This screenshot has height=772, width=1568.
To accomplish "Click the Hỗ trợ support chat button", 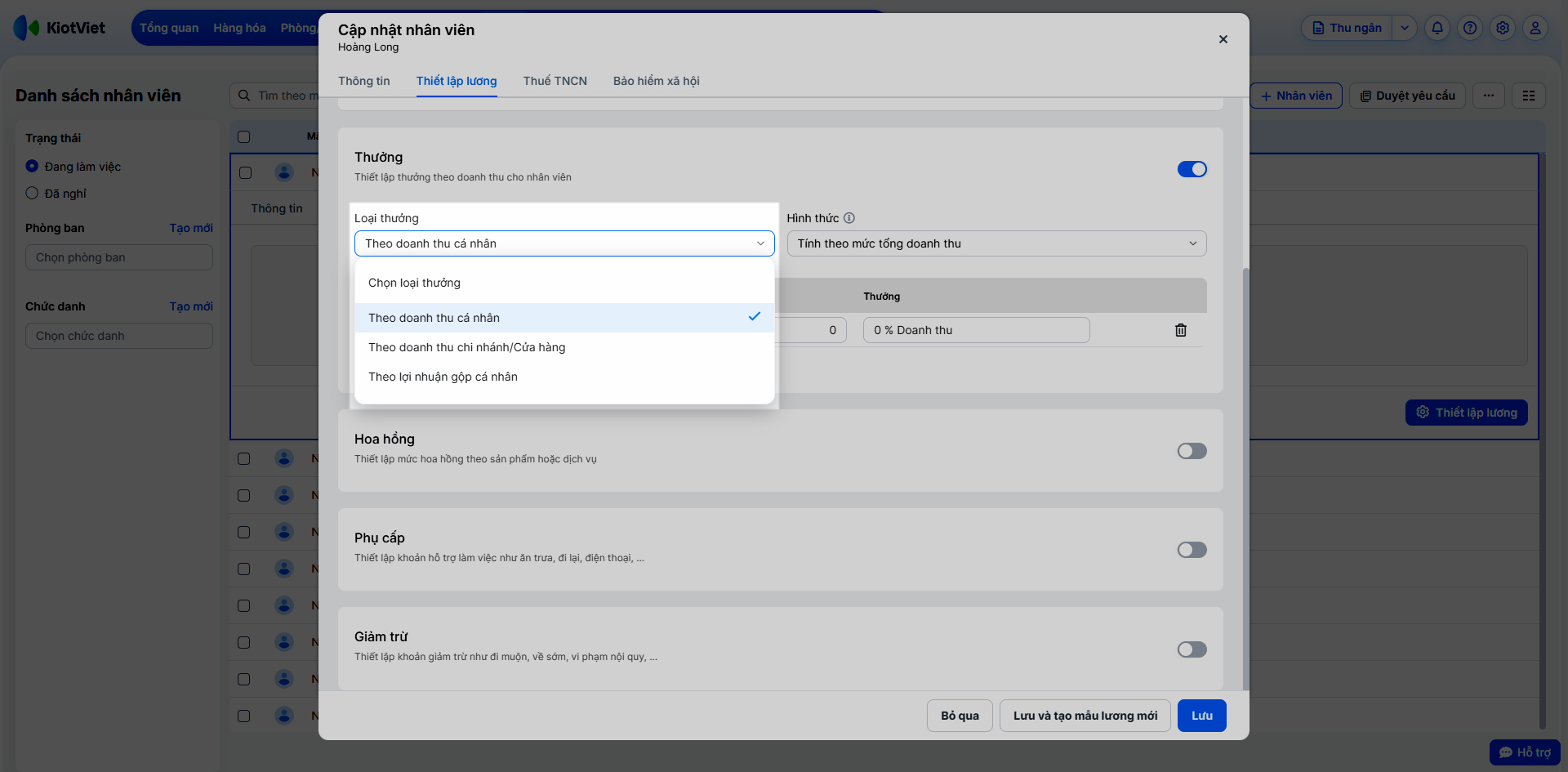I will (1525, 752).
